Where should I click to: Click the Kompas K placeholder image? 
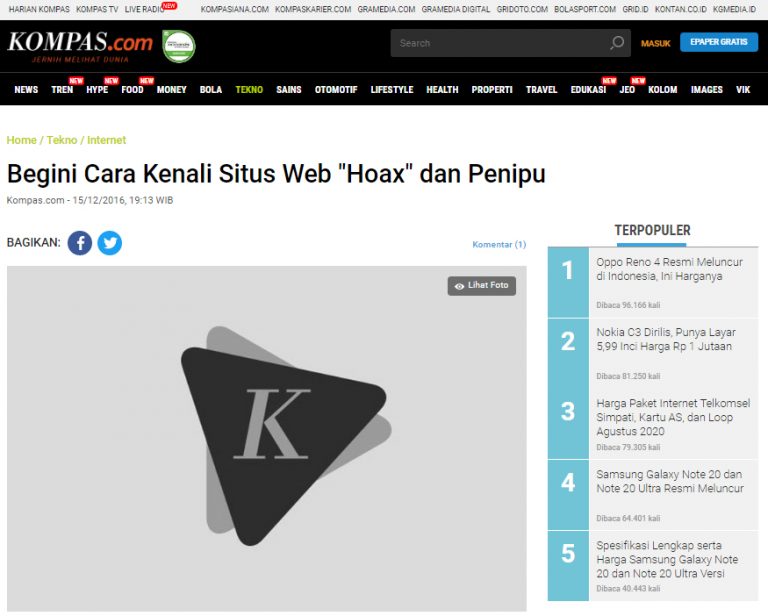click(266, 438)
